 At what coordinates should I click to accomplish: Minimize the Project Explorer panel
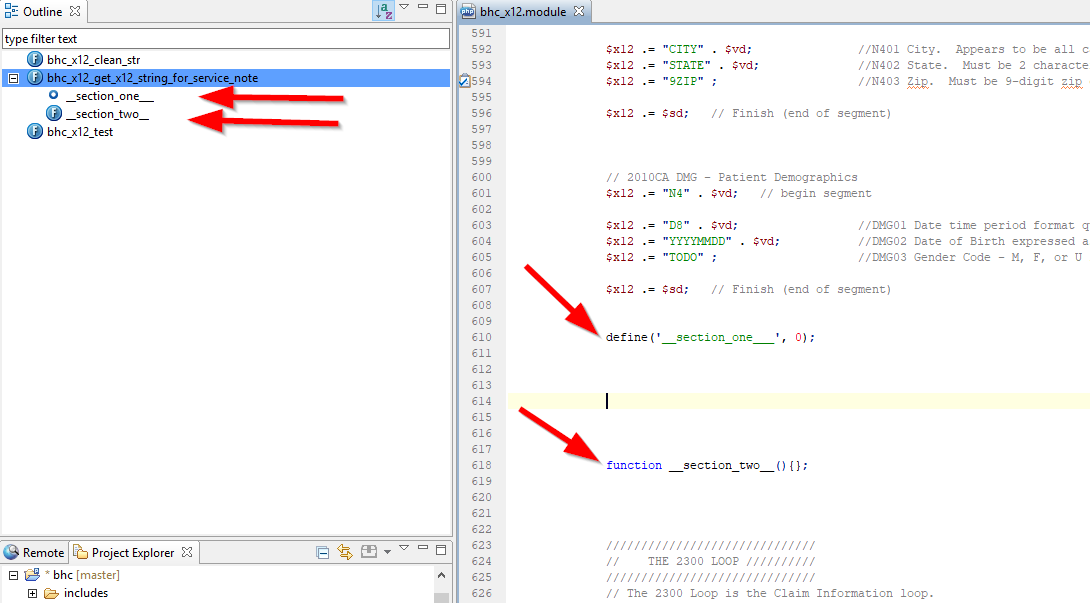[x=423, y=548]
